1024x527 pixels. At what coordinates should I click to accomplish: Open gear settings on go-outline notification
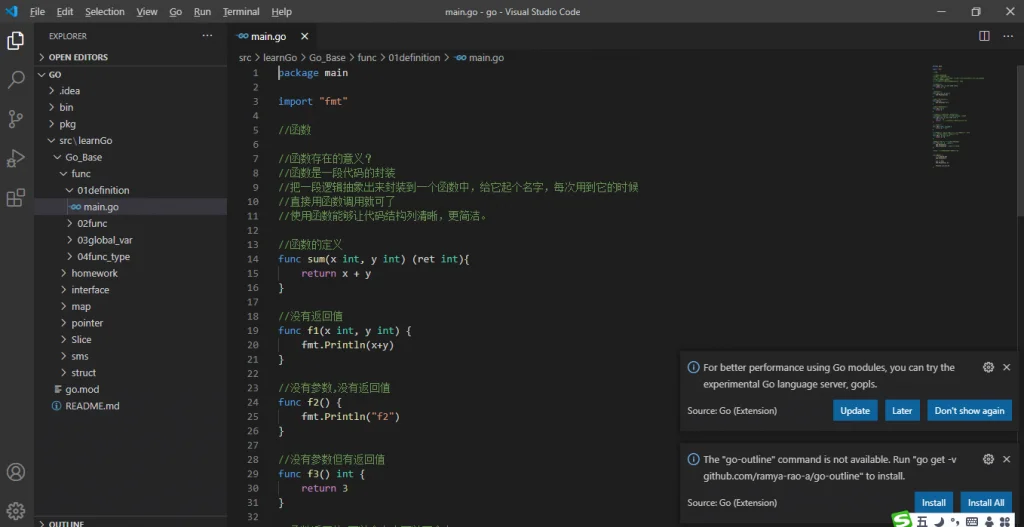tap(988, 459)
